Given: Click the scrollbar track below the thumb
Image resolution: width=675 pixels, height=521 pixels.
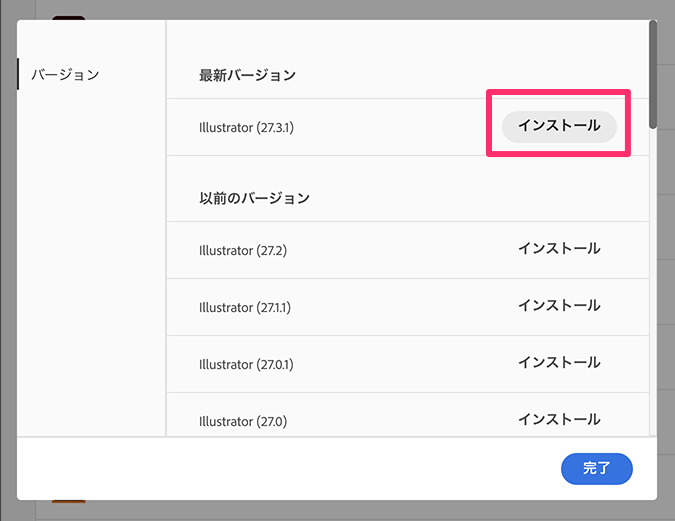Looking at the screenshot, I should point(652,300).
